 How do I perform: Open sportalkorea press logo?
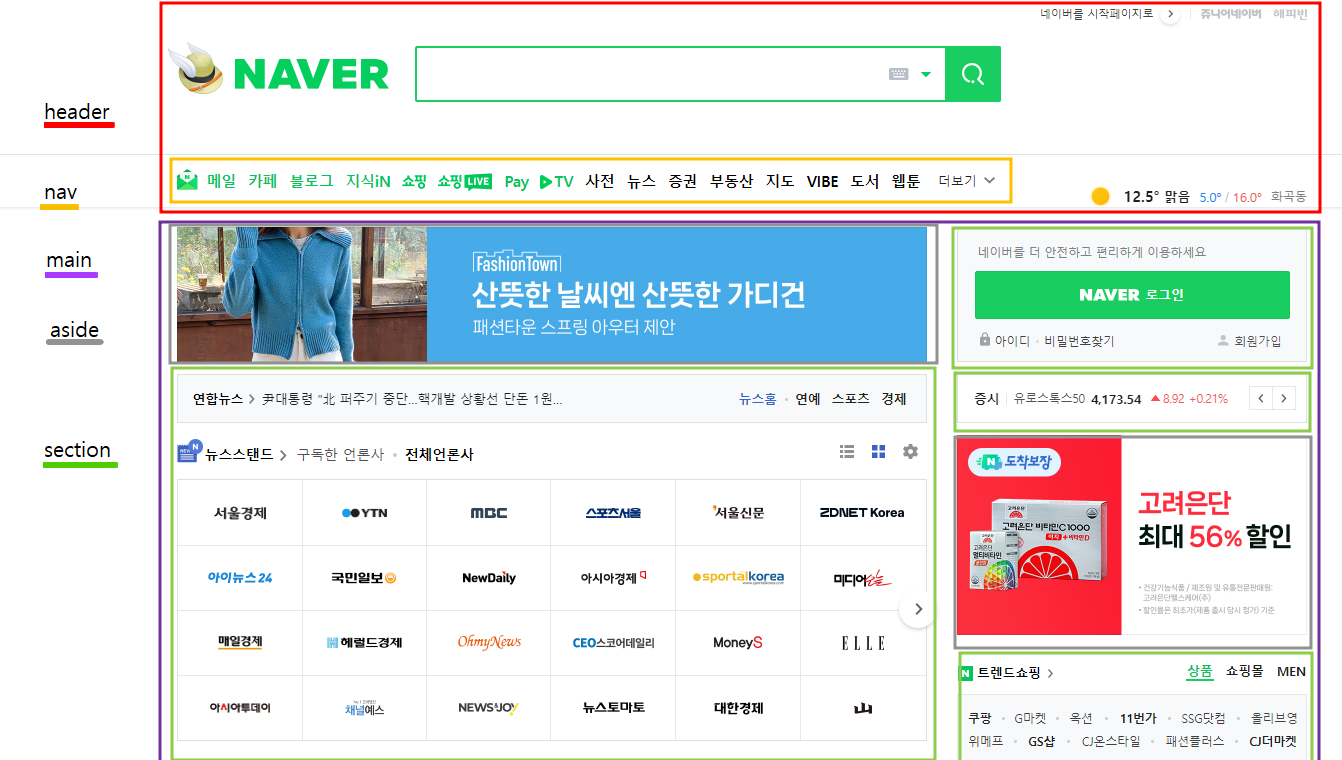click(x=738, y=578)
